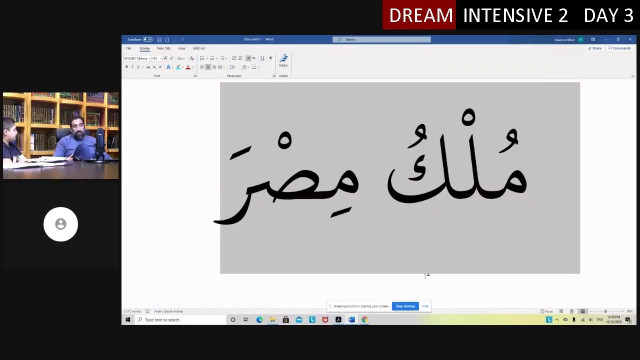
Task: Adjust the zoom slider in status bar
Action: click(x=606, y=311)
